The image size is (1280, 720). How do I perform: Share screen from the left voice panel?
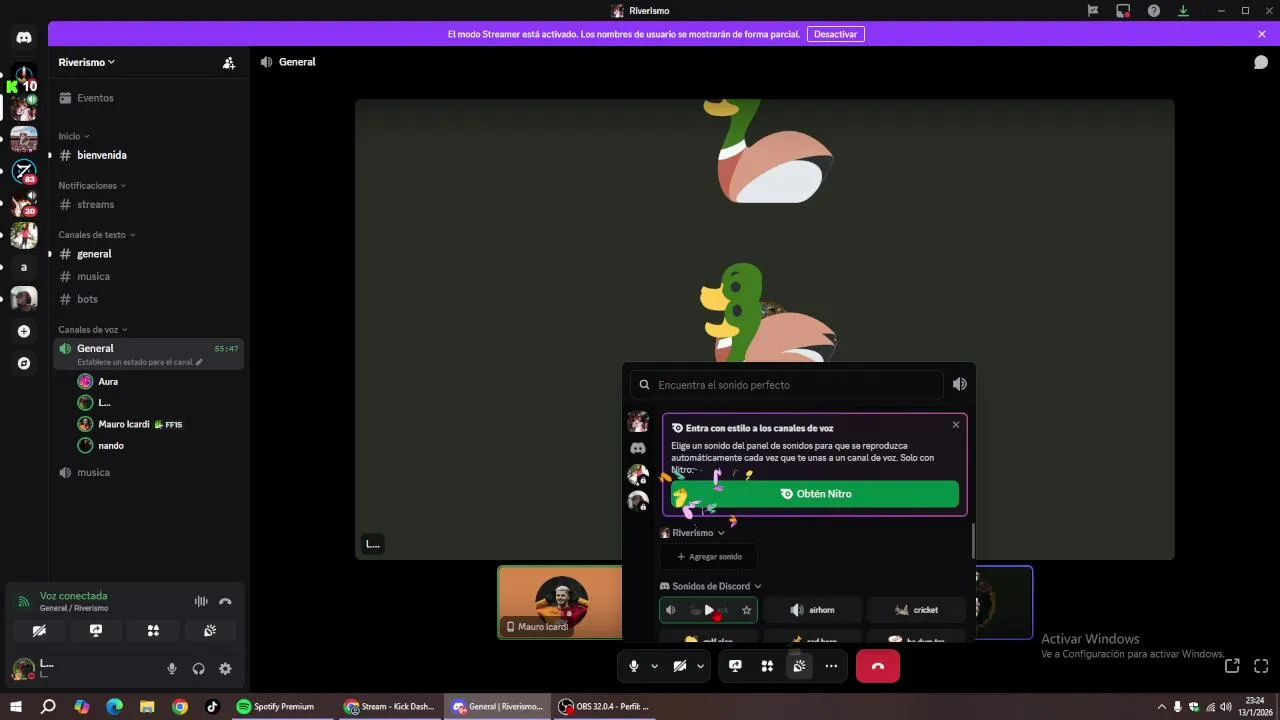pos(96,631)
